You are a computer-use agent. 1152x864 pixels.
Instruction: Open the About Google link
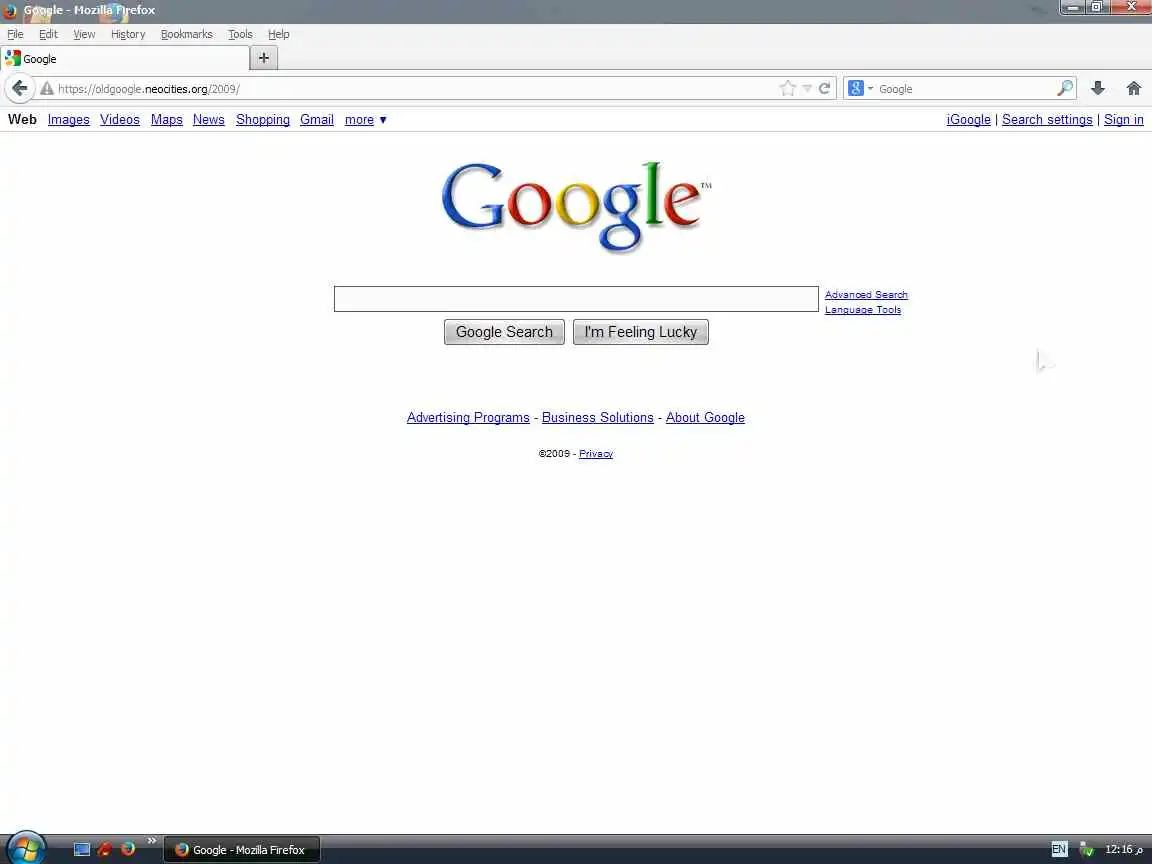coord(705,417)
